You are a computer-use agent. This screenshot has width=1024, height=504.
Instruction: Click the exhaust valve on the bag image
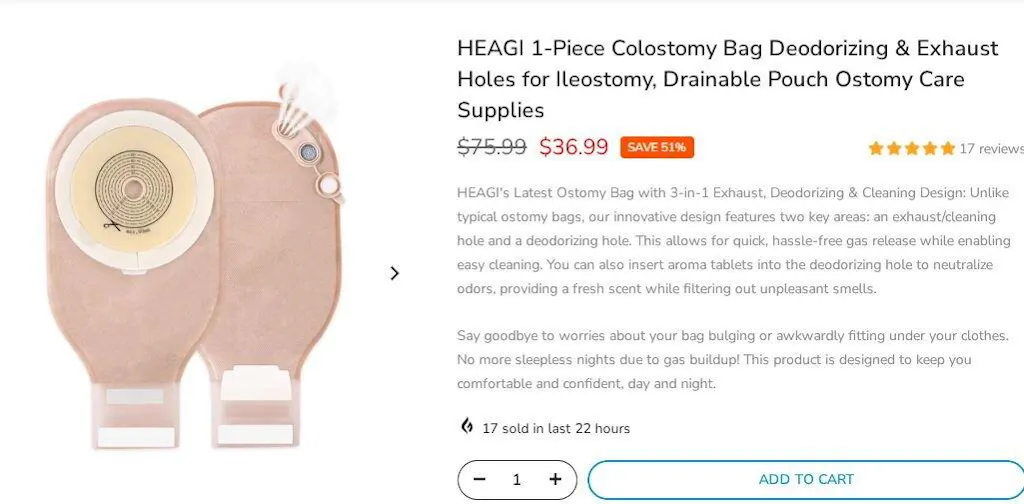click(x=307, y=152)
